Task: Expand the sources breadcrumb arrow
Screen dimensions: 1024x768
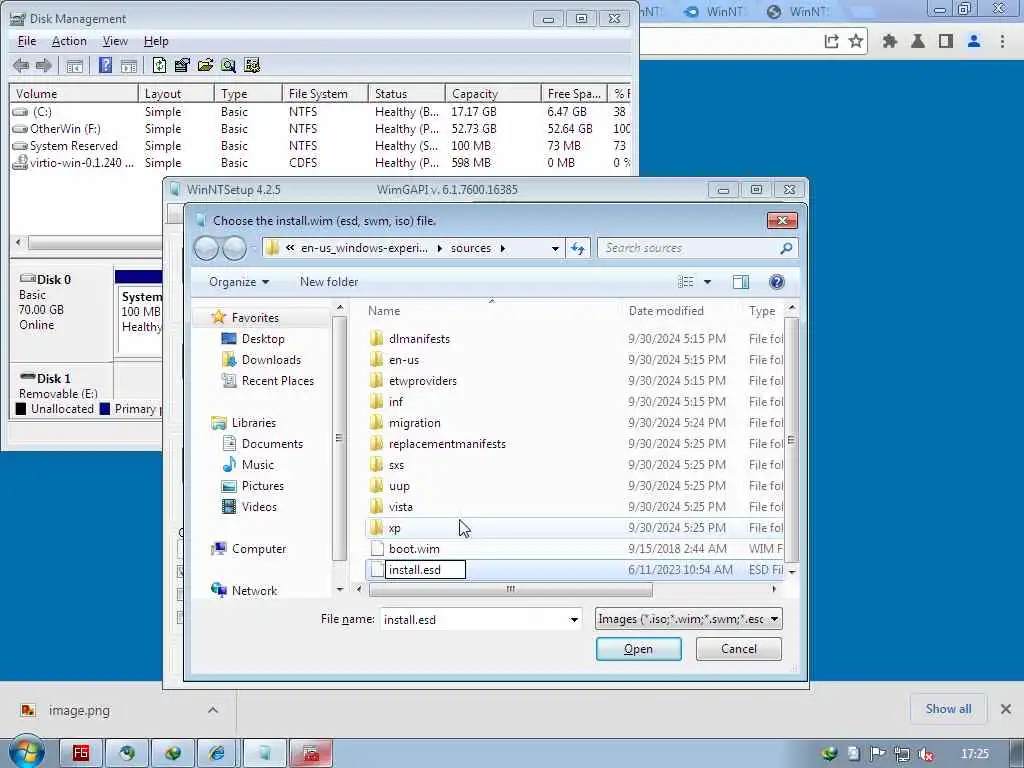Action: coord(503,248)
